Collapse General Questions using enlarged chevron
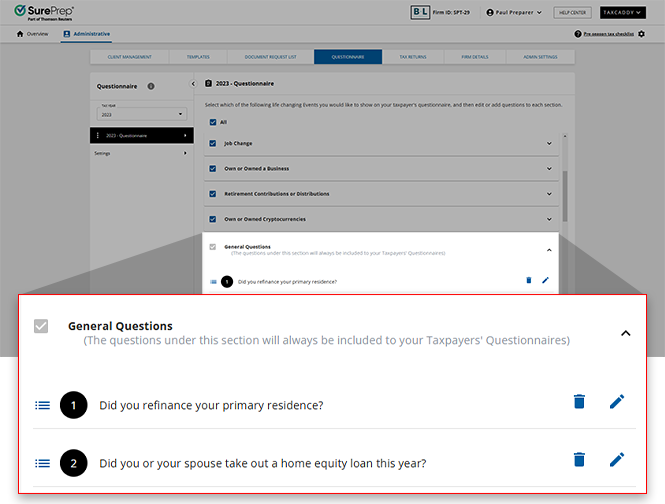Viewport: 665px width, 504px height. (626, 333)
